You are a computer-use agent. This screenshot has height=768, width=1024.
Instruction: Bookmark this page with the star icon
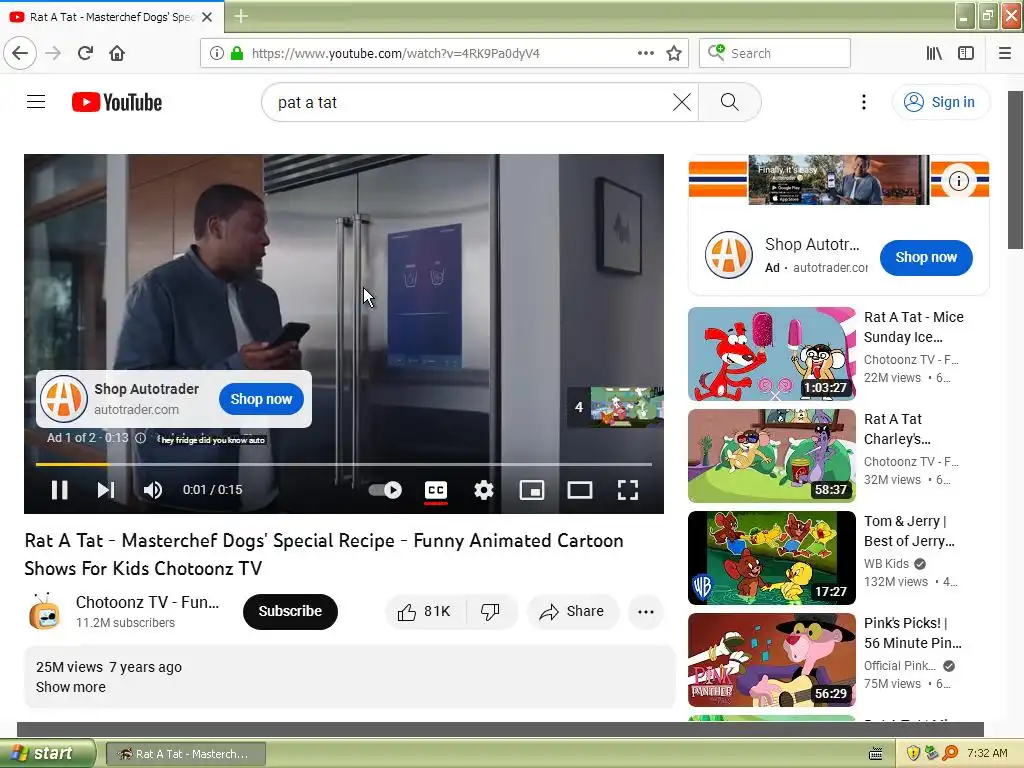[674, 53]
